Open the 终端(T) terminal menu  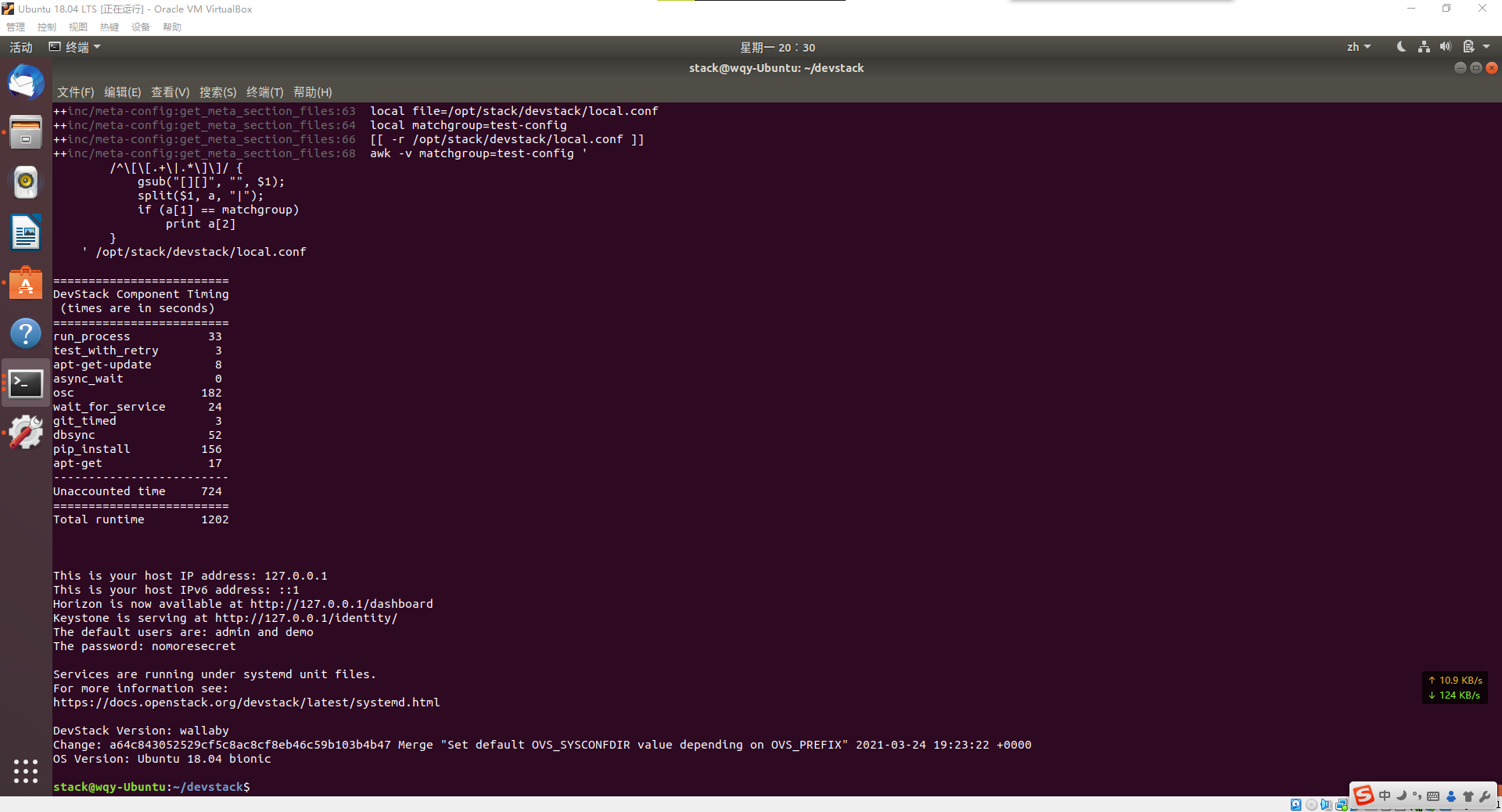coord(265,92)
